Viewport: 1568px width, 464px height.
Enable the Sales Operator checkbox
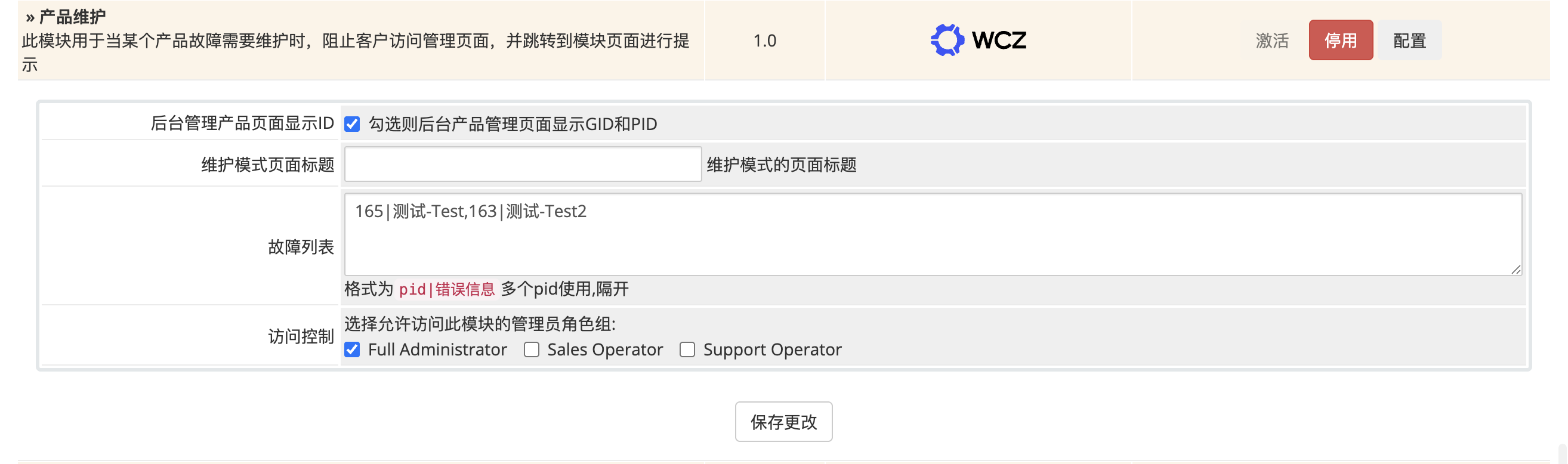point(532,349)
